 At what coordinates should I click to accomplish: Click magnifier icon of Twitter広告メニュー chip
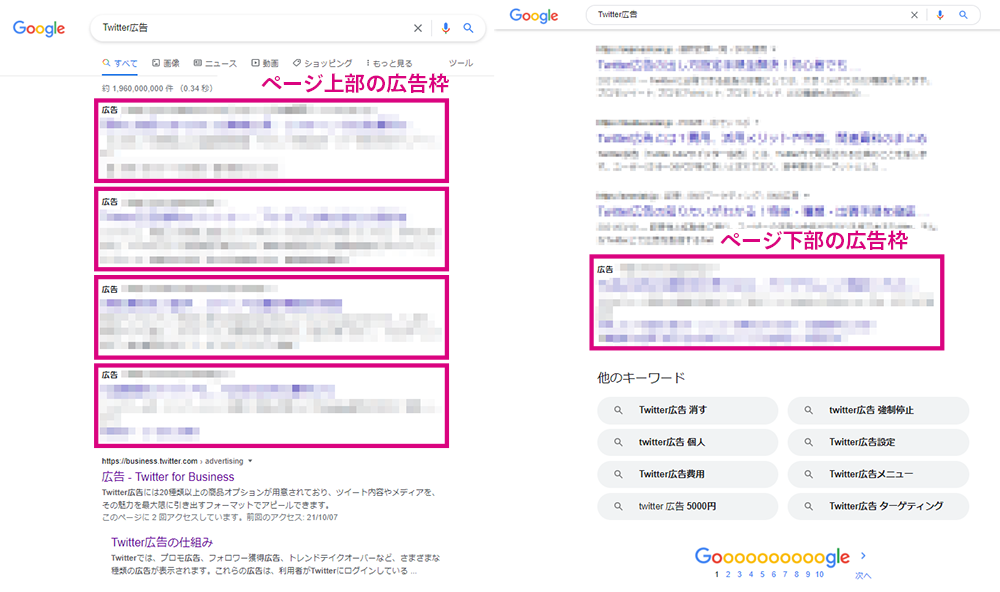coord(808,474)
